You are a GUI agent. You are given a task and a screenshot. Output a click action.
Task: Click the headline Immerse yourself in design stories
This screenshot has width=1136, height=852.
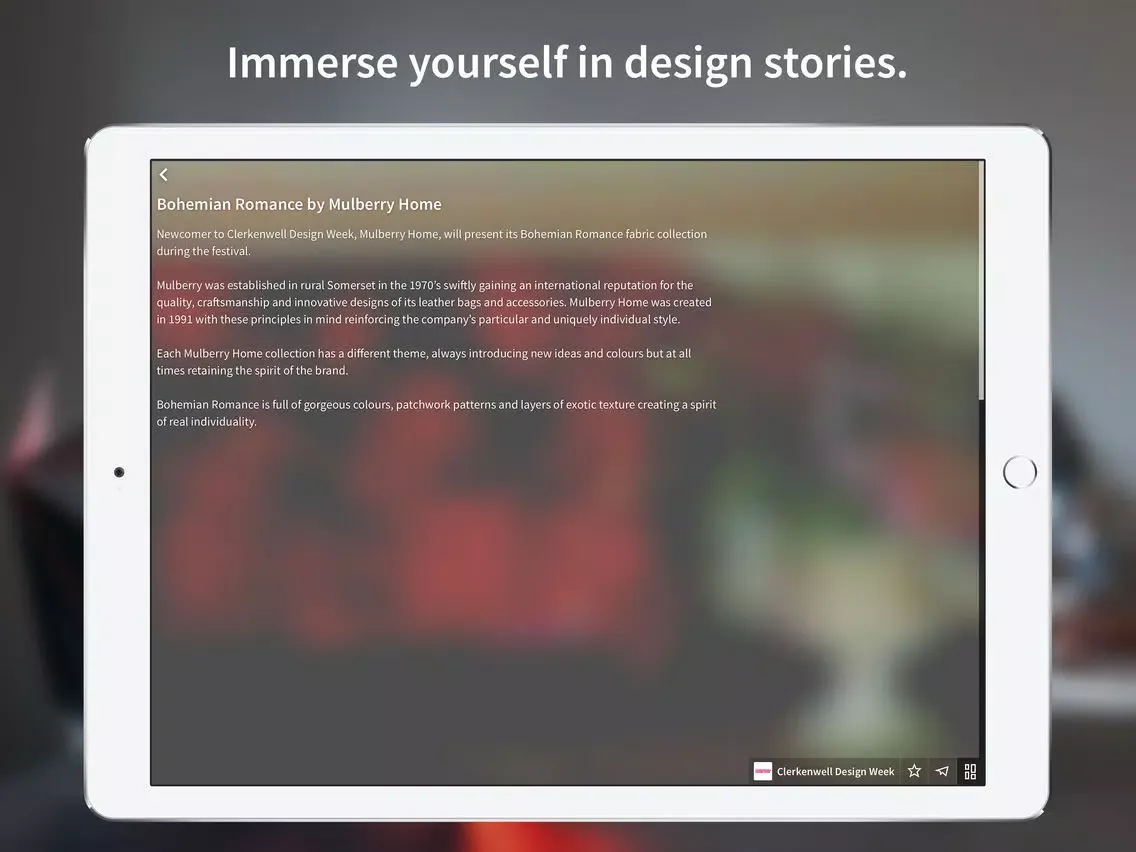tap(567, 62)
